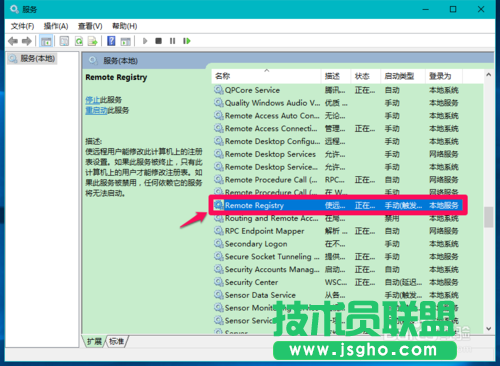Viewport: 500px width, 366px height.
Task: Open the 文件(F) menu
Action: 22,26
